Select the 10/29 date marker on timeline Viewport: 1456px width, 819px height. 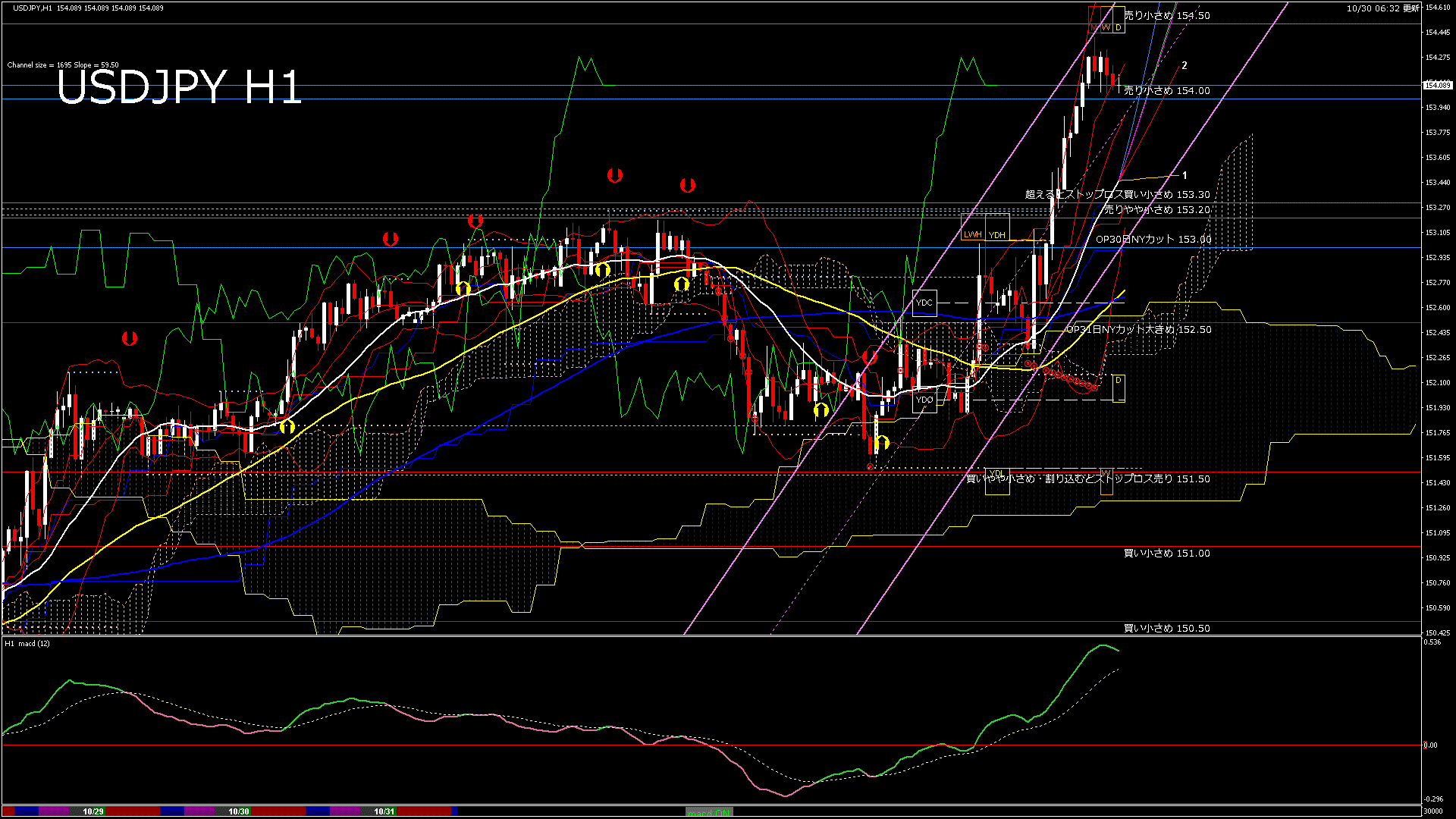coord(93,811)
